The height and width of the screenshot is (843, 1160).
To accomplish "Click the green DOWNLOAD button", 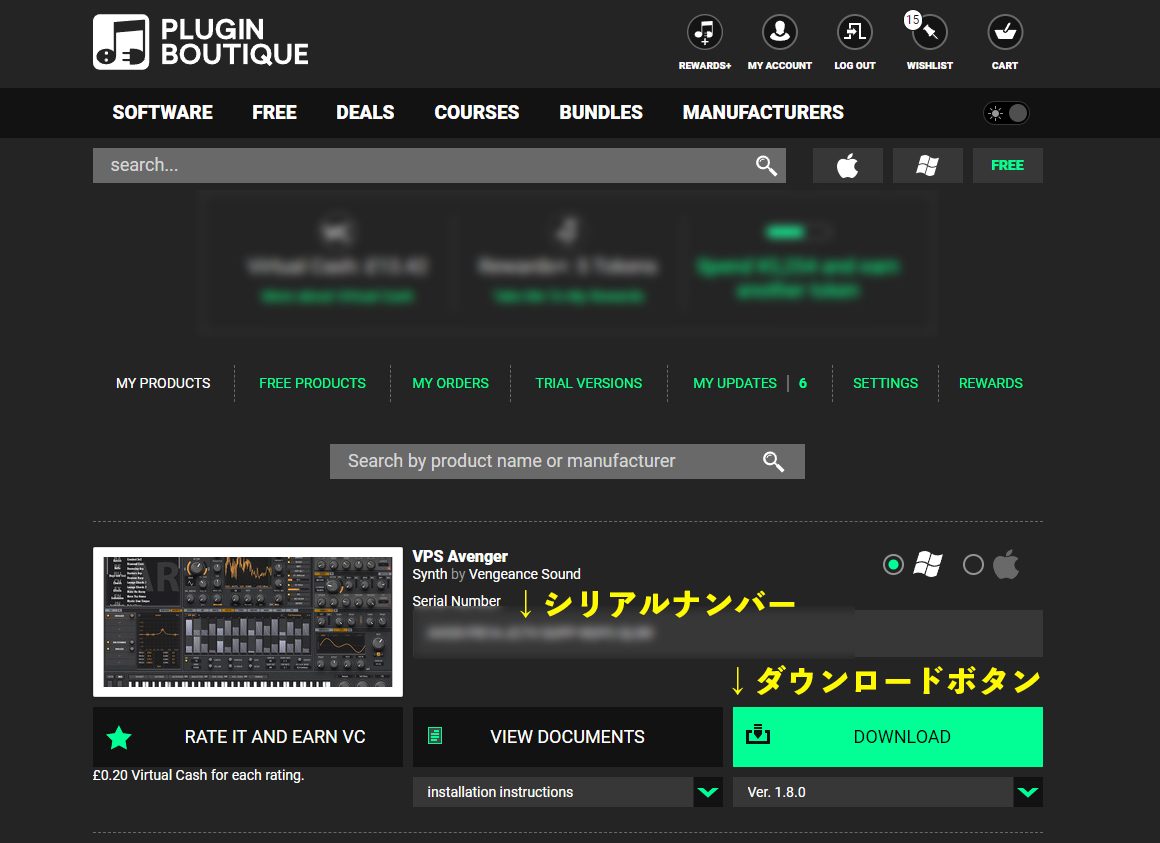I will [x=888, y=737].
